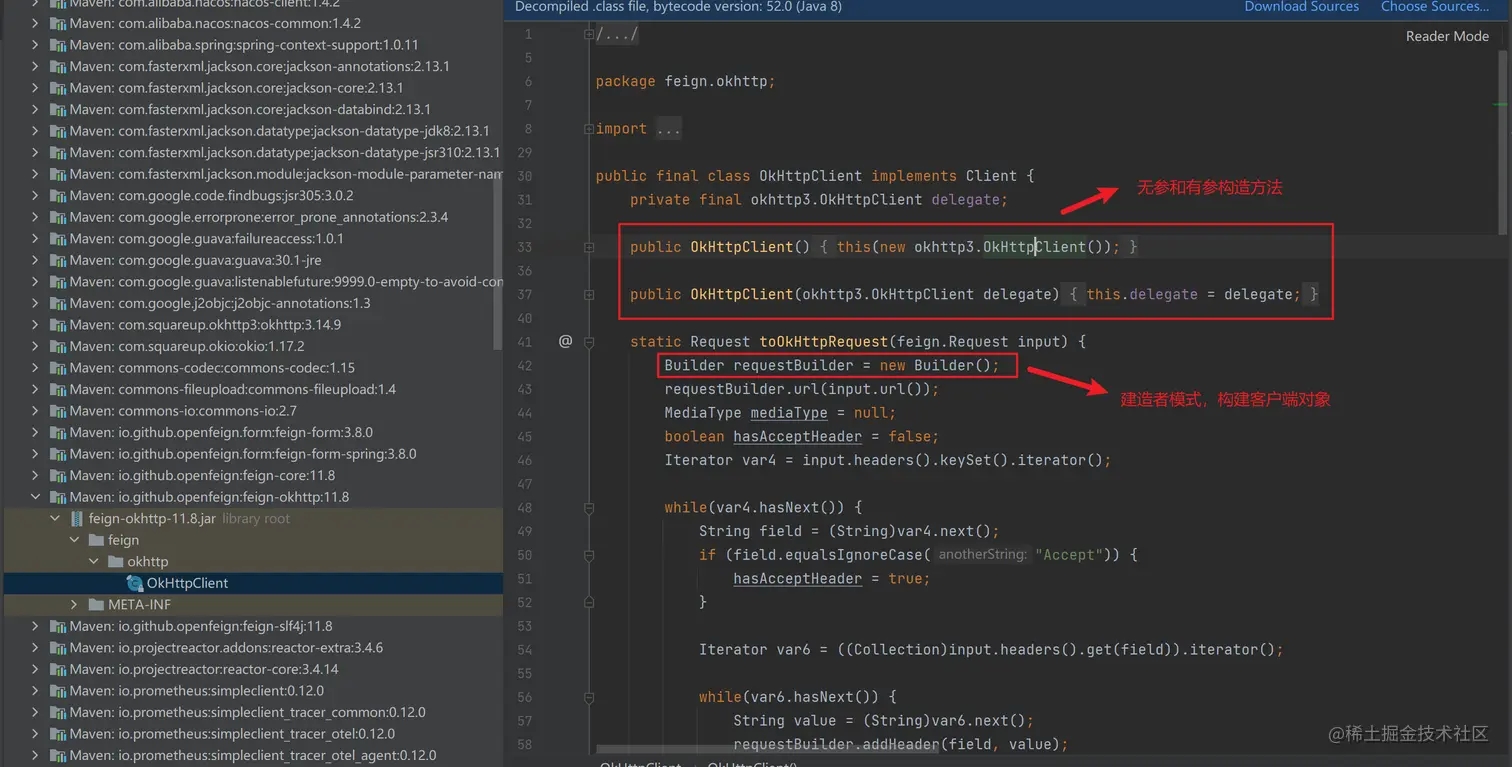Expand Maven okhttp:3.14.9 library
Viewport: 1512px width, 767px height.
click(x=35, y=324)
